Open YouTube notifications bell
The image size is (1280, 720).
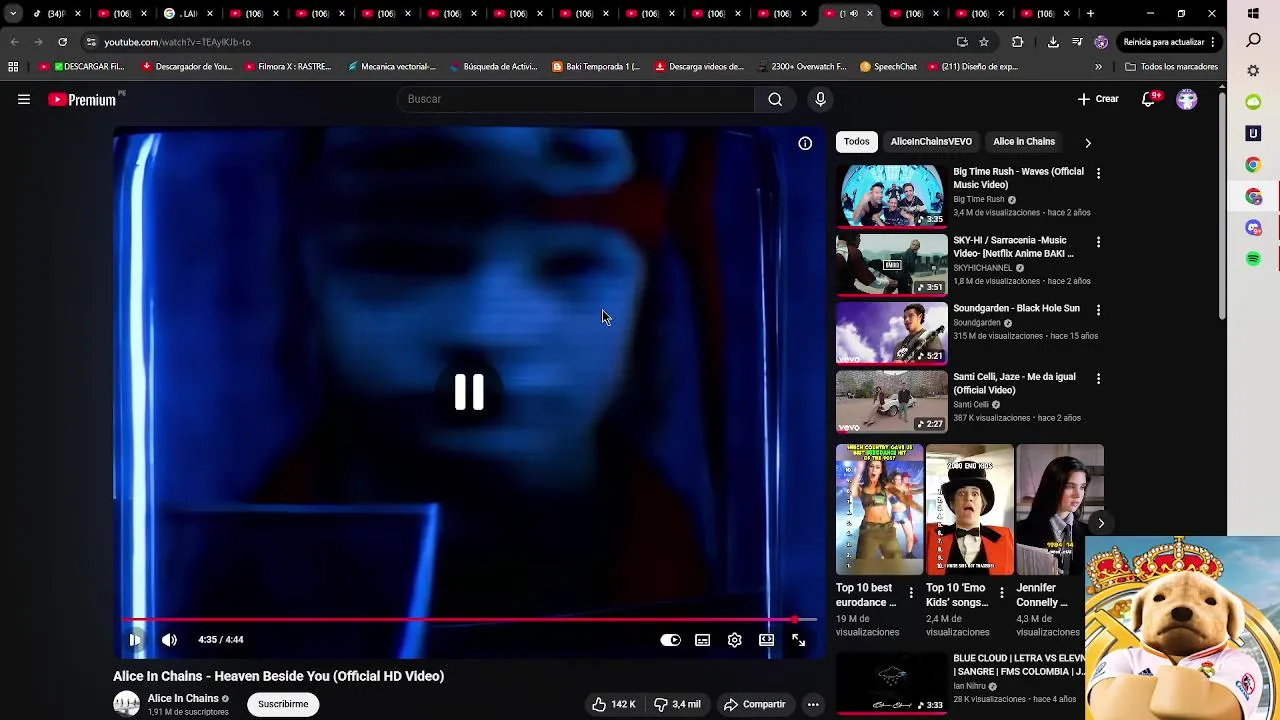click(x=1148, y=99)
